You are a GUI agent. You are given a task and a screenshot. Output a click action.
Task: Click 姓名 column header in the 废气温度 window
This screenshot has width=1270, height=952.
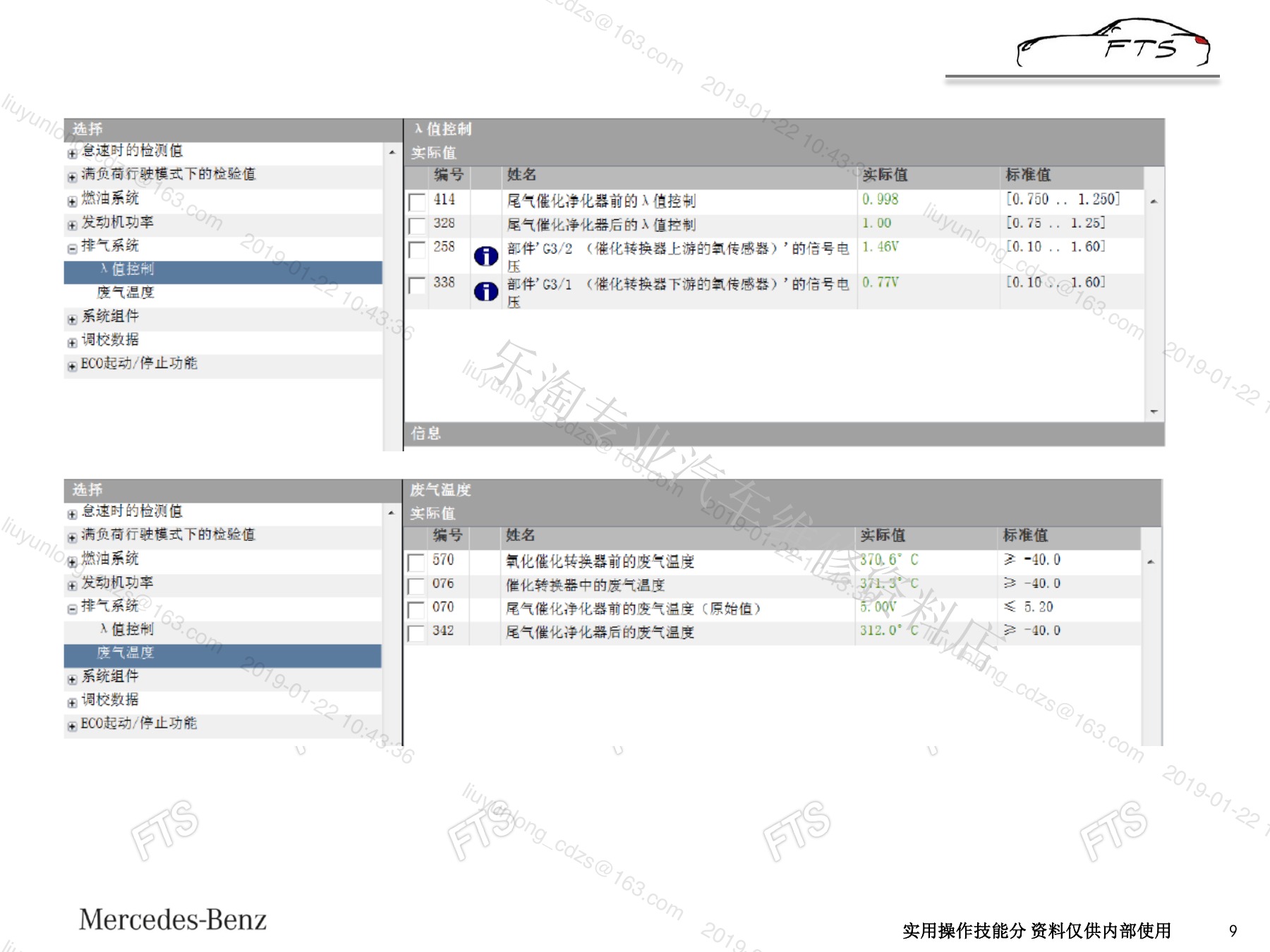click(679, 537)
